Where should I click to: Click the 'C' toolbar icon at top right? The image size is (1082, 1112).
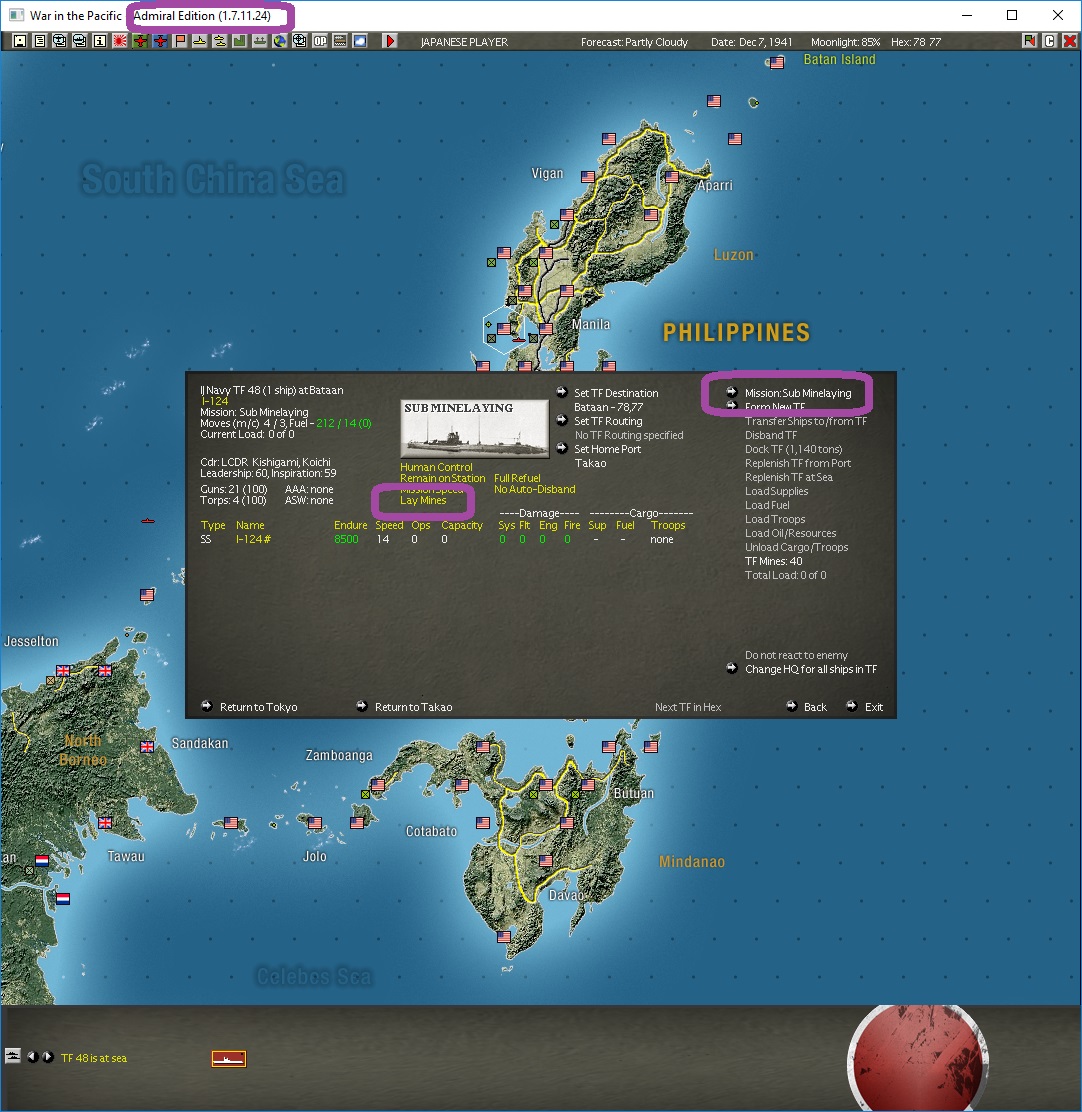click(x=1049, y=41)
